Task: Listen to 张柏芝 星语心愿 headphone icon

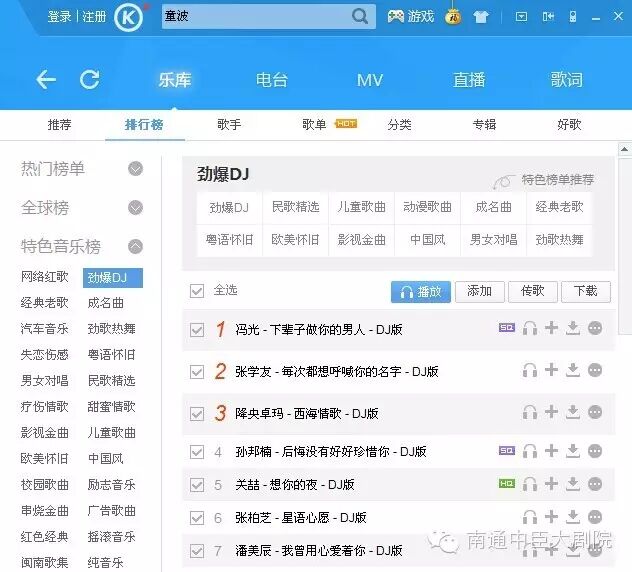Action: tap(530, 517)
